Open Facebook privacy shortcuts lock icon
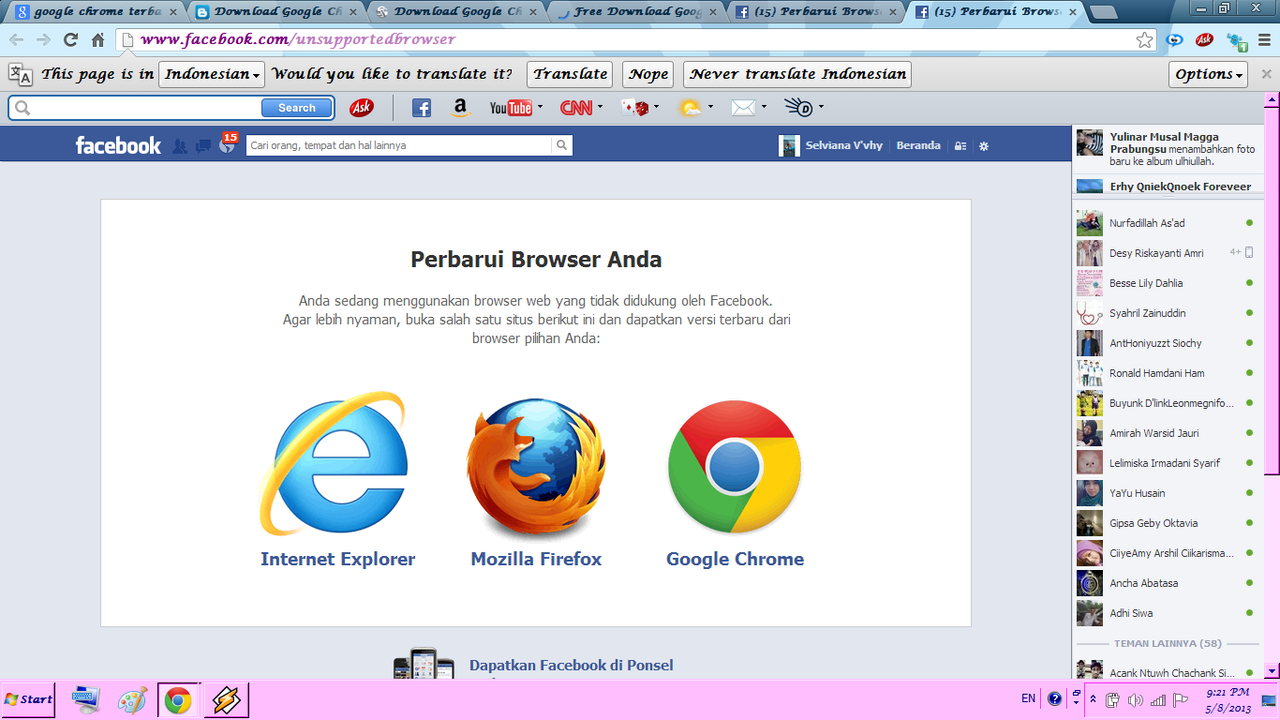The width and height of the screenshot is (1280, 720). coord(960,145)
